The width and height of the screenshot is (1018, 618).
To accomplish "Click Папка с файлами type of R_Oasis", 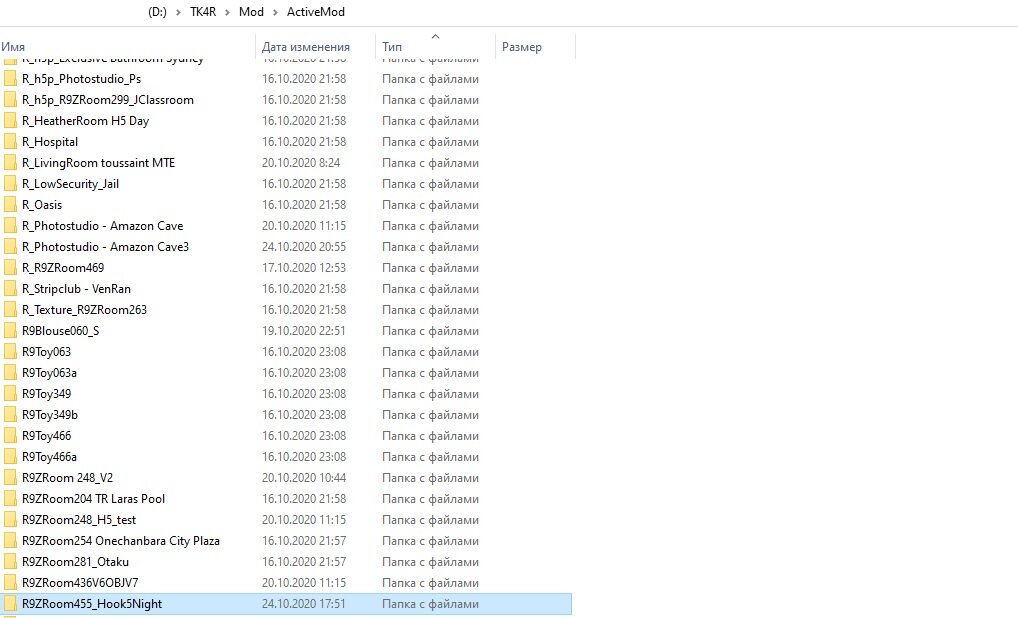I will coord(430,205).
